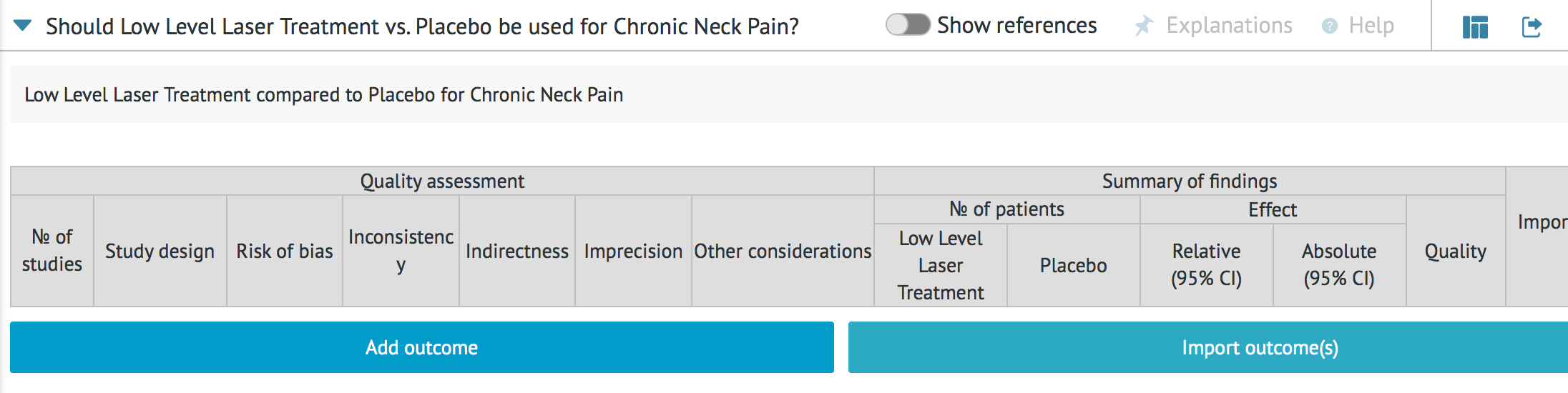The image size is (1568, 393).
Task: Click the Risk of bias column header
Action: 284,251
